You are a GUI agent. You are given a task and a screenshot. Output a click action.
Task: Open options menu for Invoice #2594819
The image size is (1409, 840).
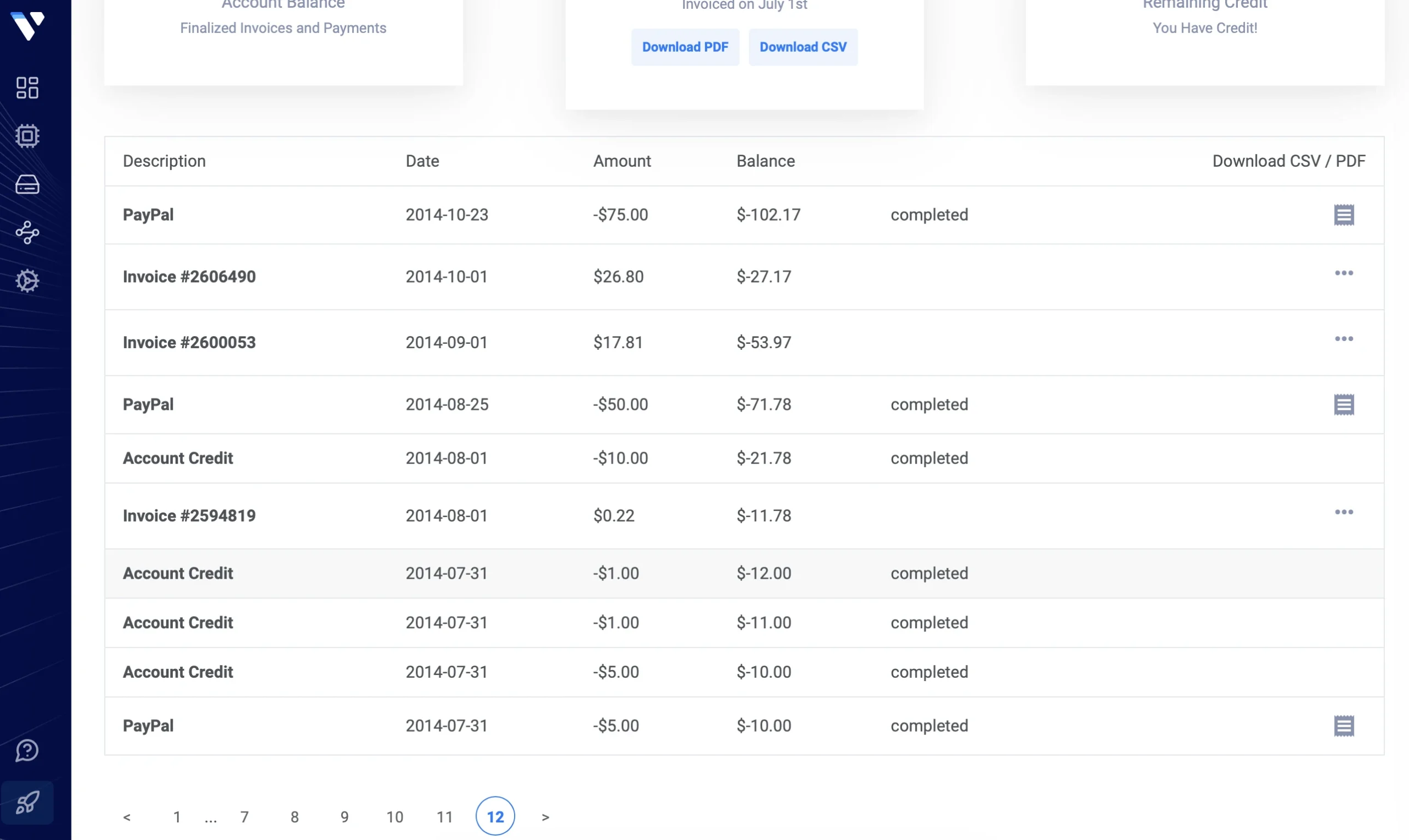point(1344,512)
